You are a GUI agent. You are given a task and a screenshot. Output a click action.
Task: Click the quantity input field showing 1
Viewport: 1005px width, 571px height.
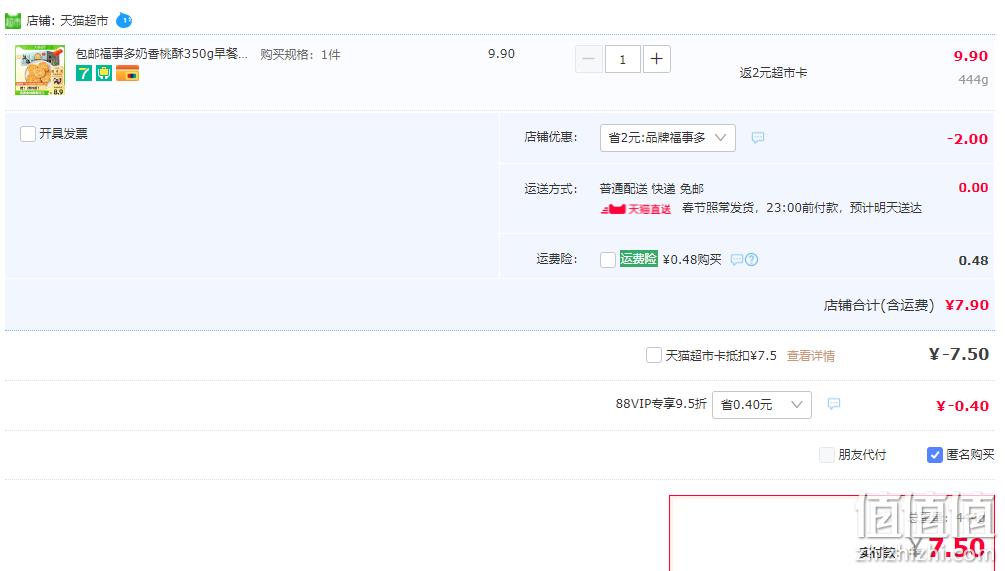[622, 59]
